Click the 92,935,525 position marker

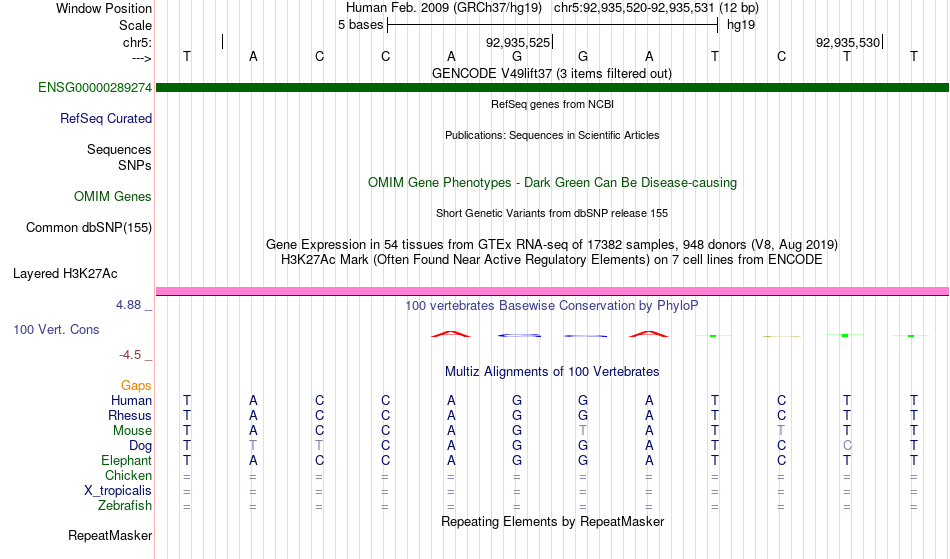click(519, 42)
